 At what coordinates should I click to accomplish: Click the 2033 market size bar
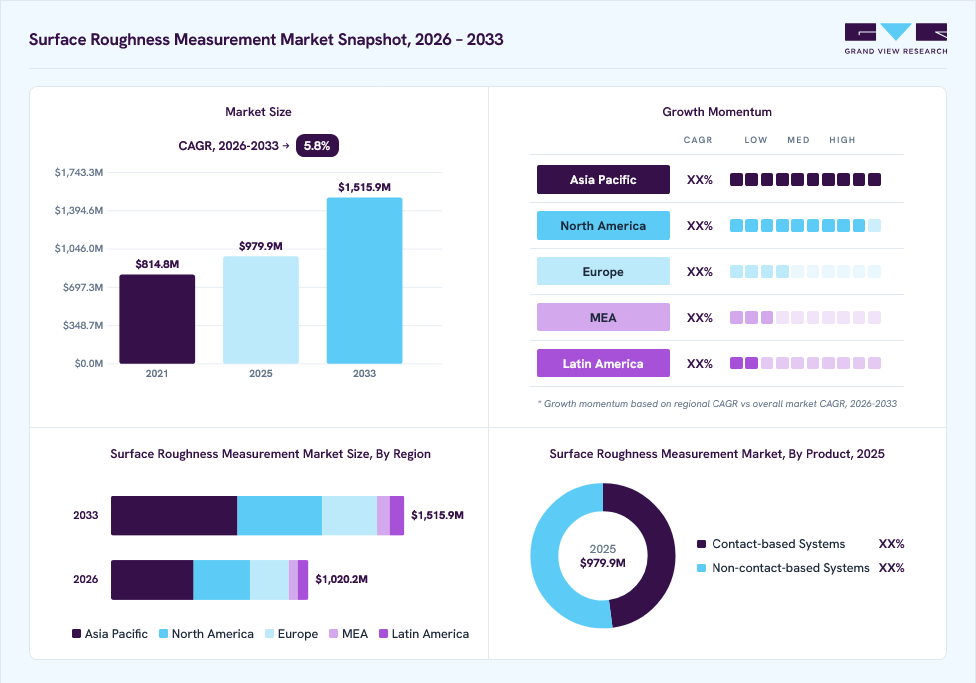click(x=364, y=281)
